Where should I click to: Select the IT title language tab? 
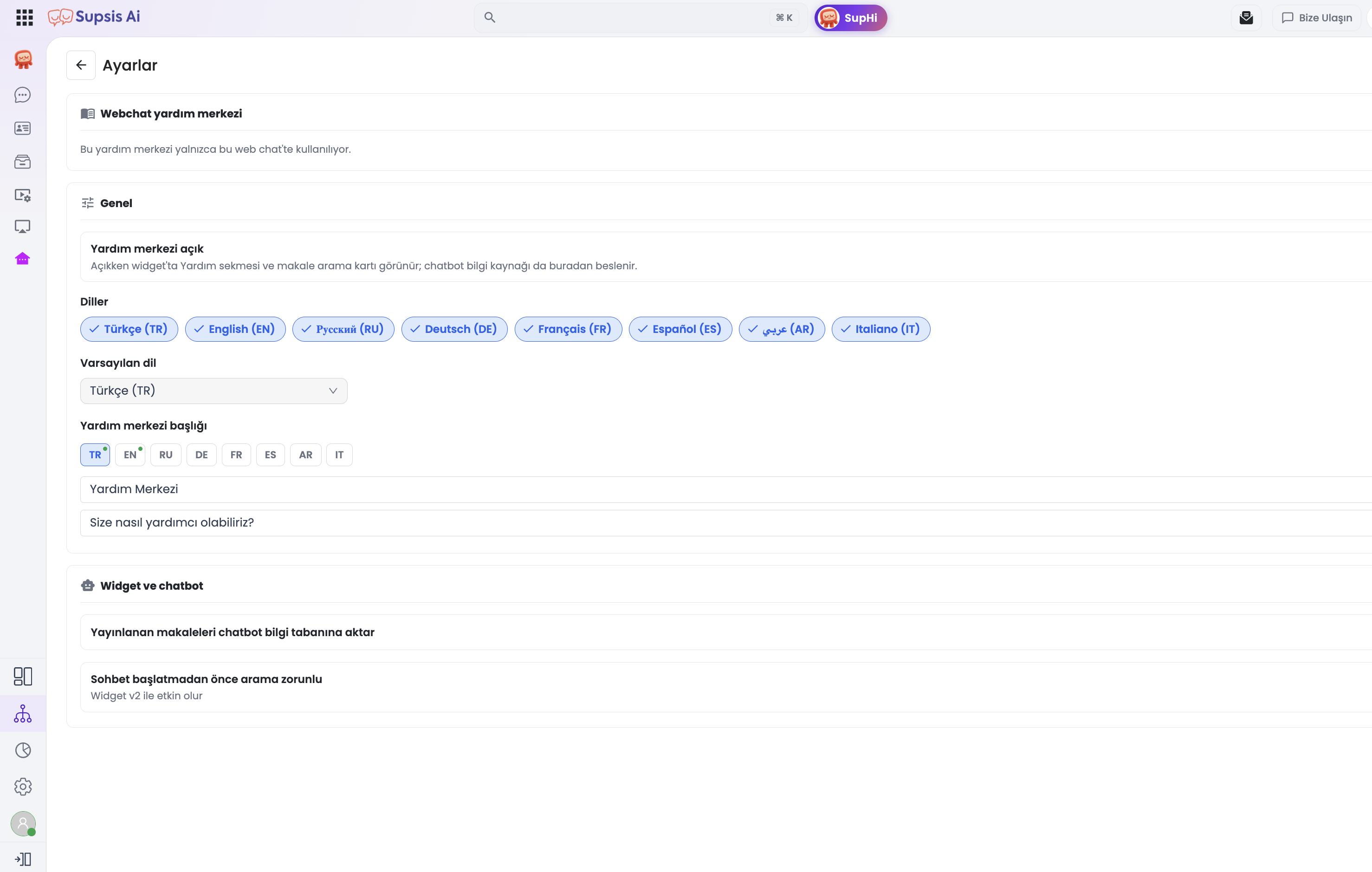[x=340, y=455]
